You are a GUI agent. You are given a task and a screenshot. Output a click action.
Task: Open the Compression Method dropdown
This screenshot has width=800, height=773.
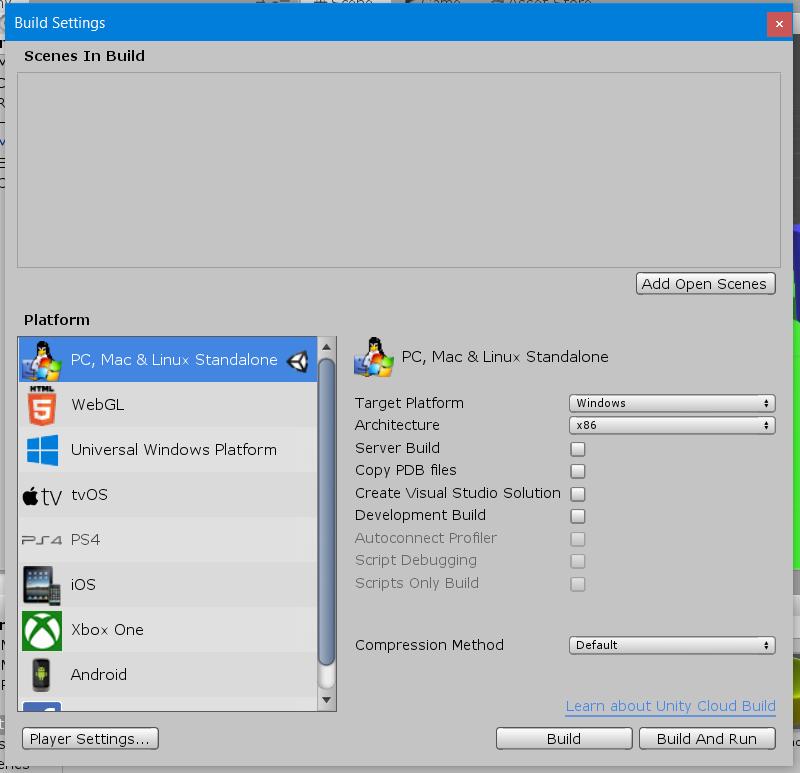pyautogui.click(x=672, y=645)
